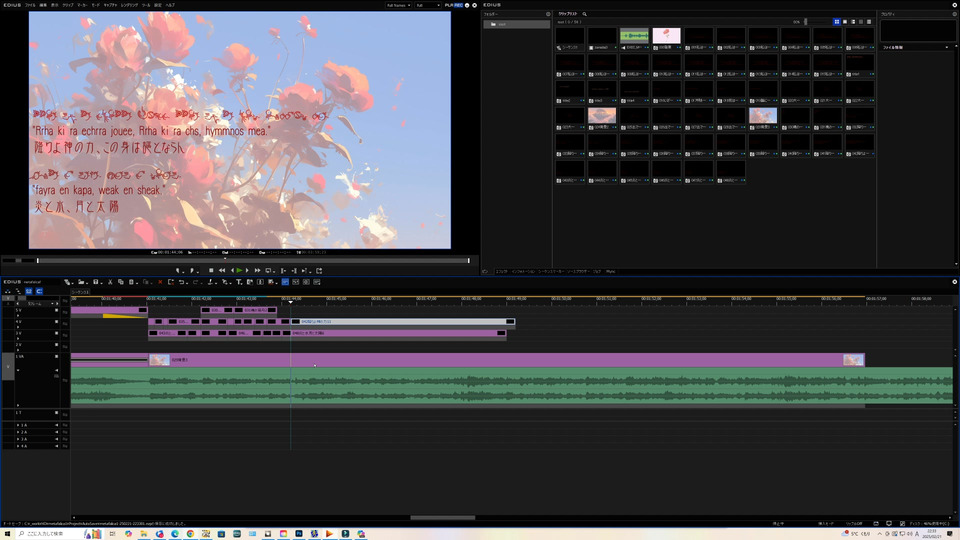The image size is (960, 540).
Task: Start playback with the green Play button
Action: tap(239, 270)
